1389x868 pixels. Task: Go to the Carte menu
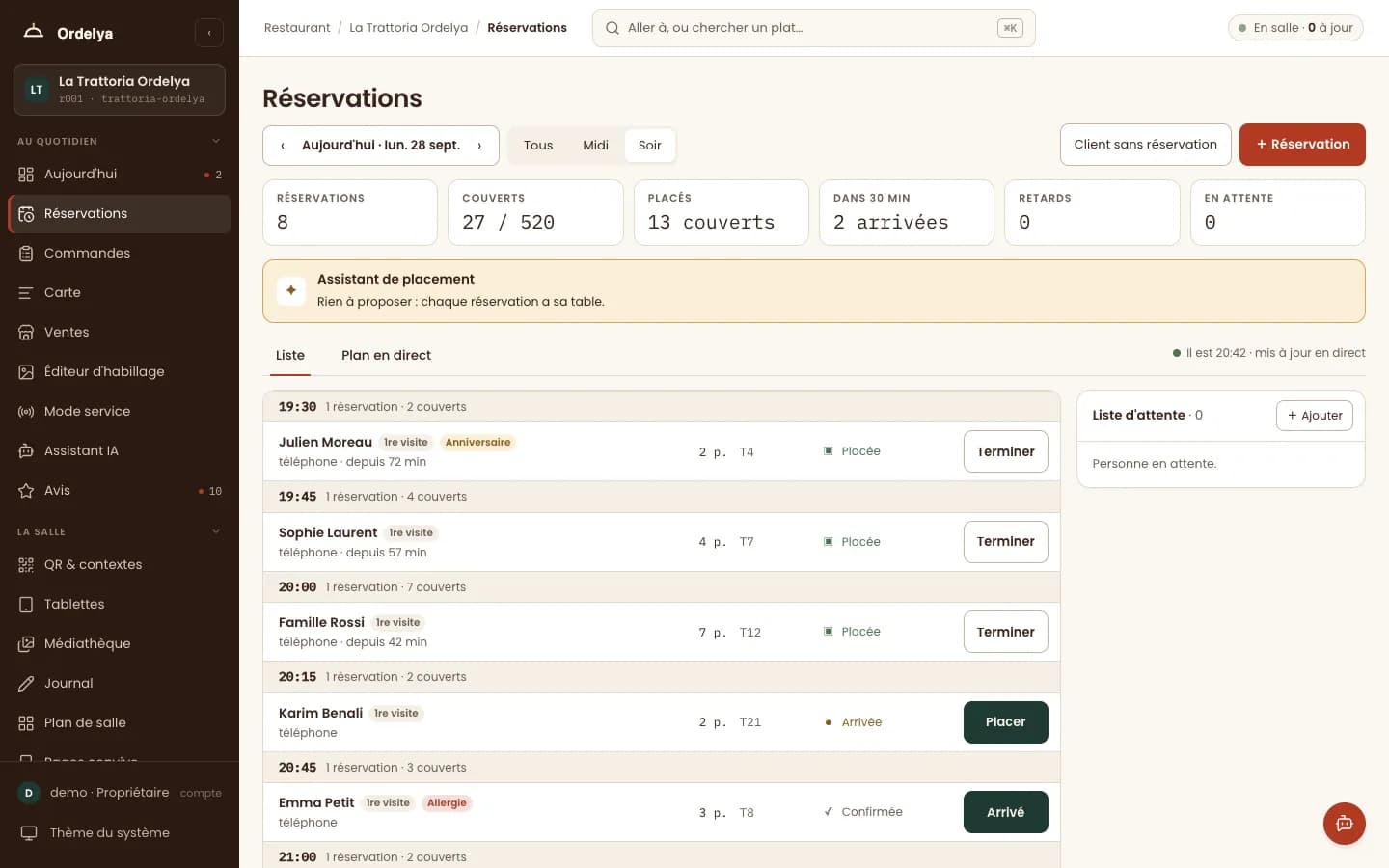click(120, 292)
